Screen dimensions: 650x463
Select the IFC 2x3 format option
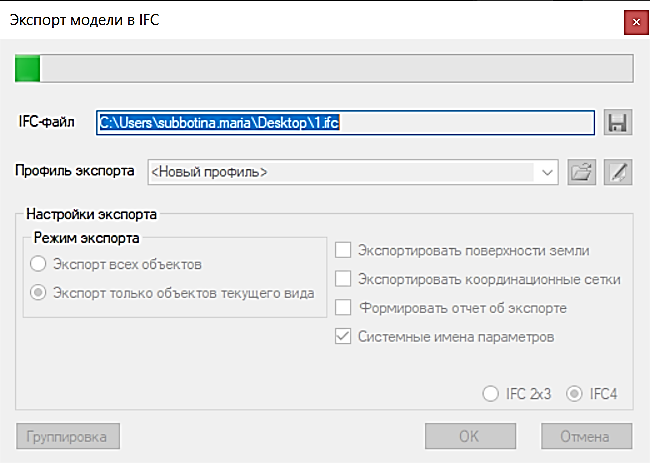click(x=490, y=394)
